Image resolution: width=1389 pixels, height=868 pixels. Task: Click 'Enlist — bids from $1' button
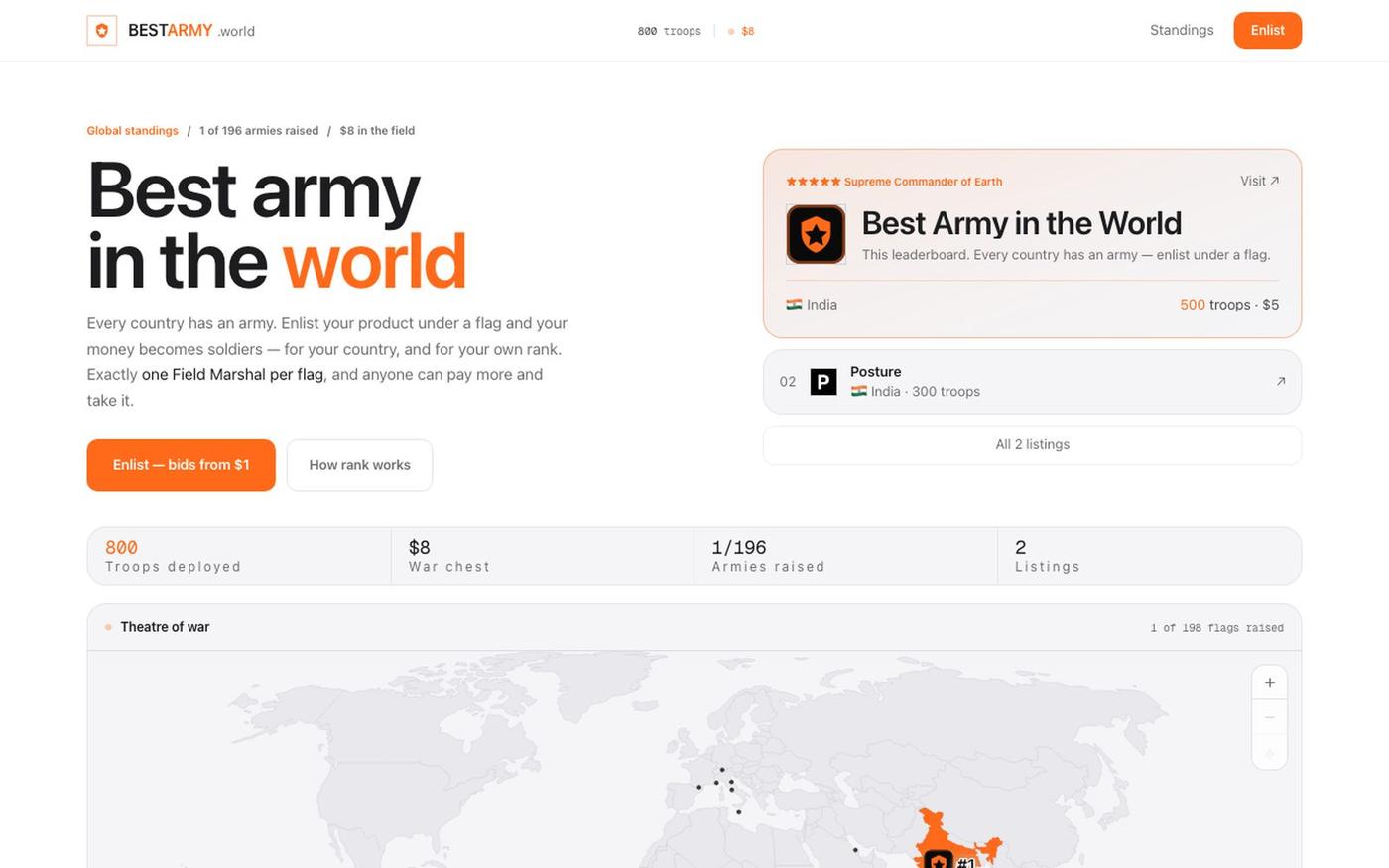[x=181, y=465]
